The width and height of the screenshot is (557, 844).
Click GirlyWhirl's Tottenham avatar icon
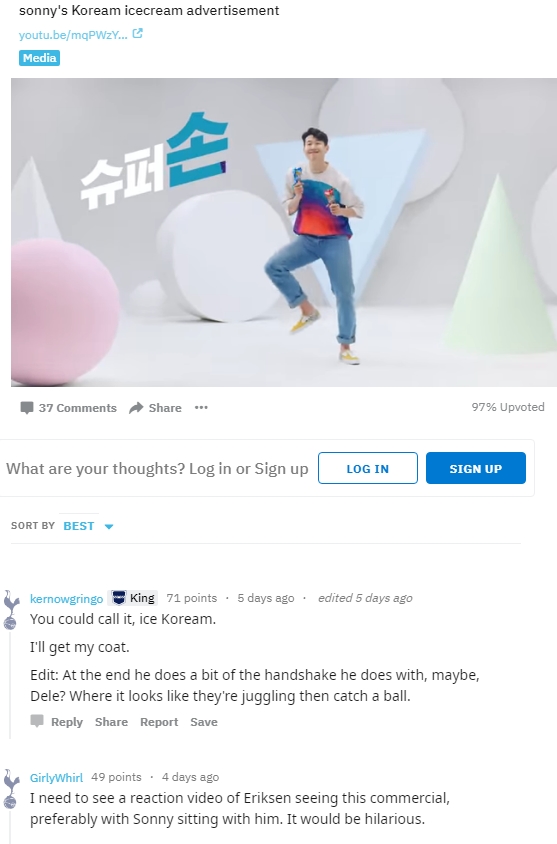11,789
